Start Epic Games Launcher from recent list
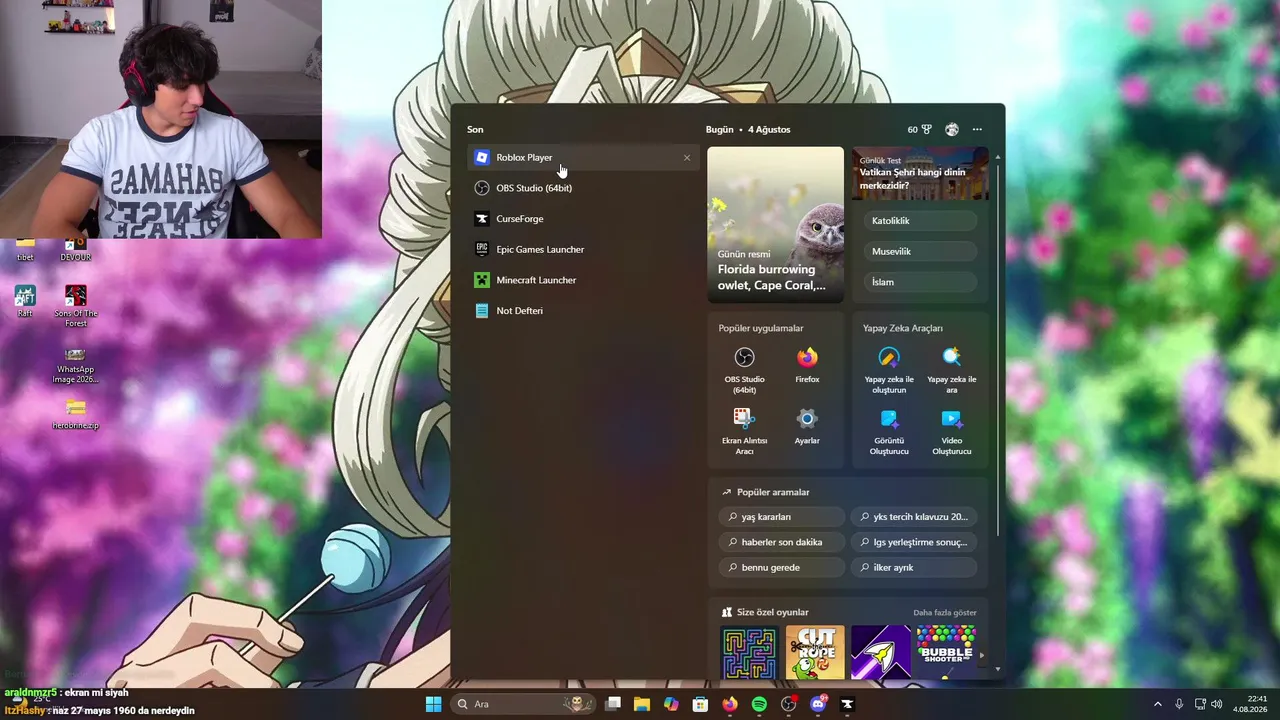Viewport: 1280px width, 720px height. point(583,249)
